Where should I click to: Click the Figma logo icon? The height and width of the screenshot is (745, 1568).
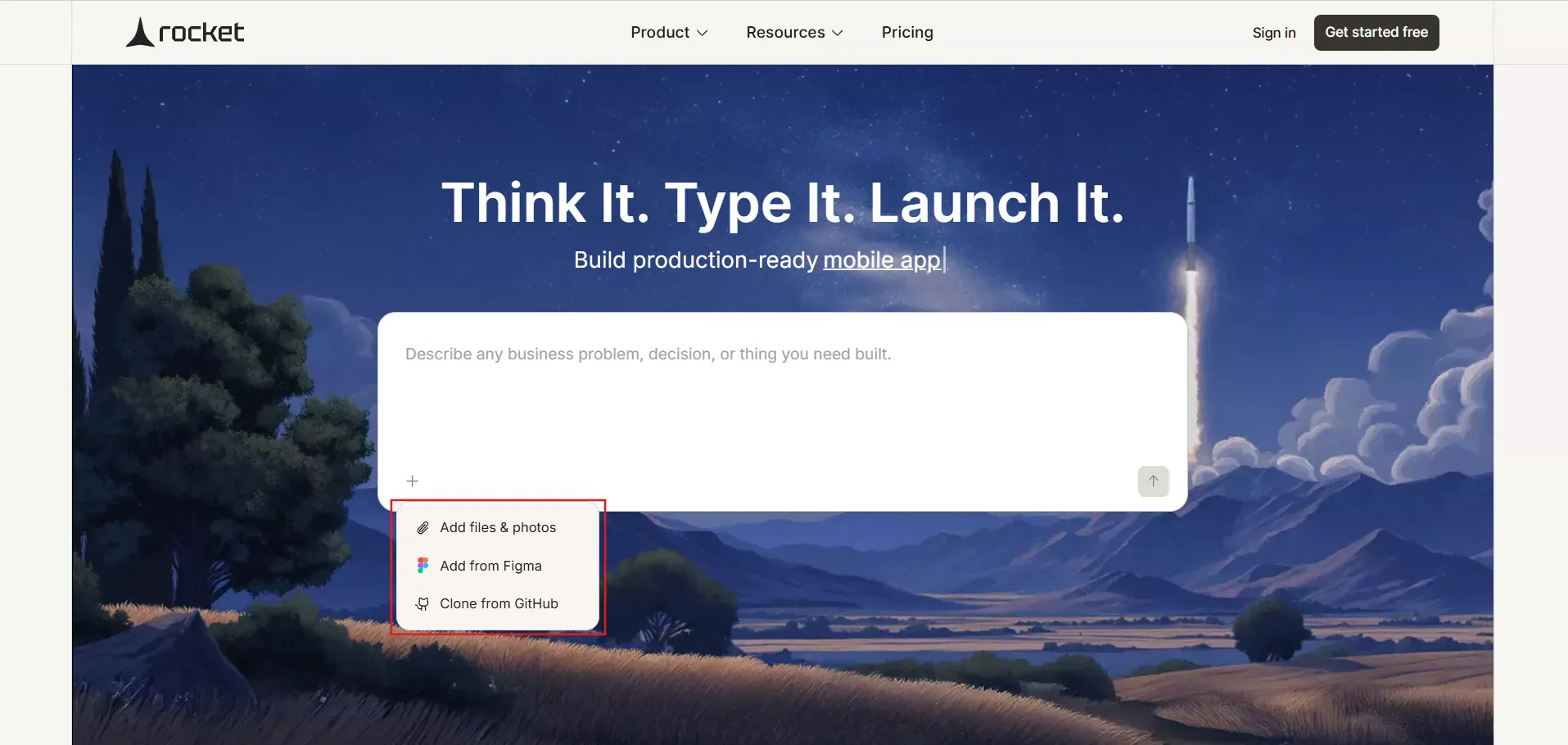tap(423, 566)
